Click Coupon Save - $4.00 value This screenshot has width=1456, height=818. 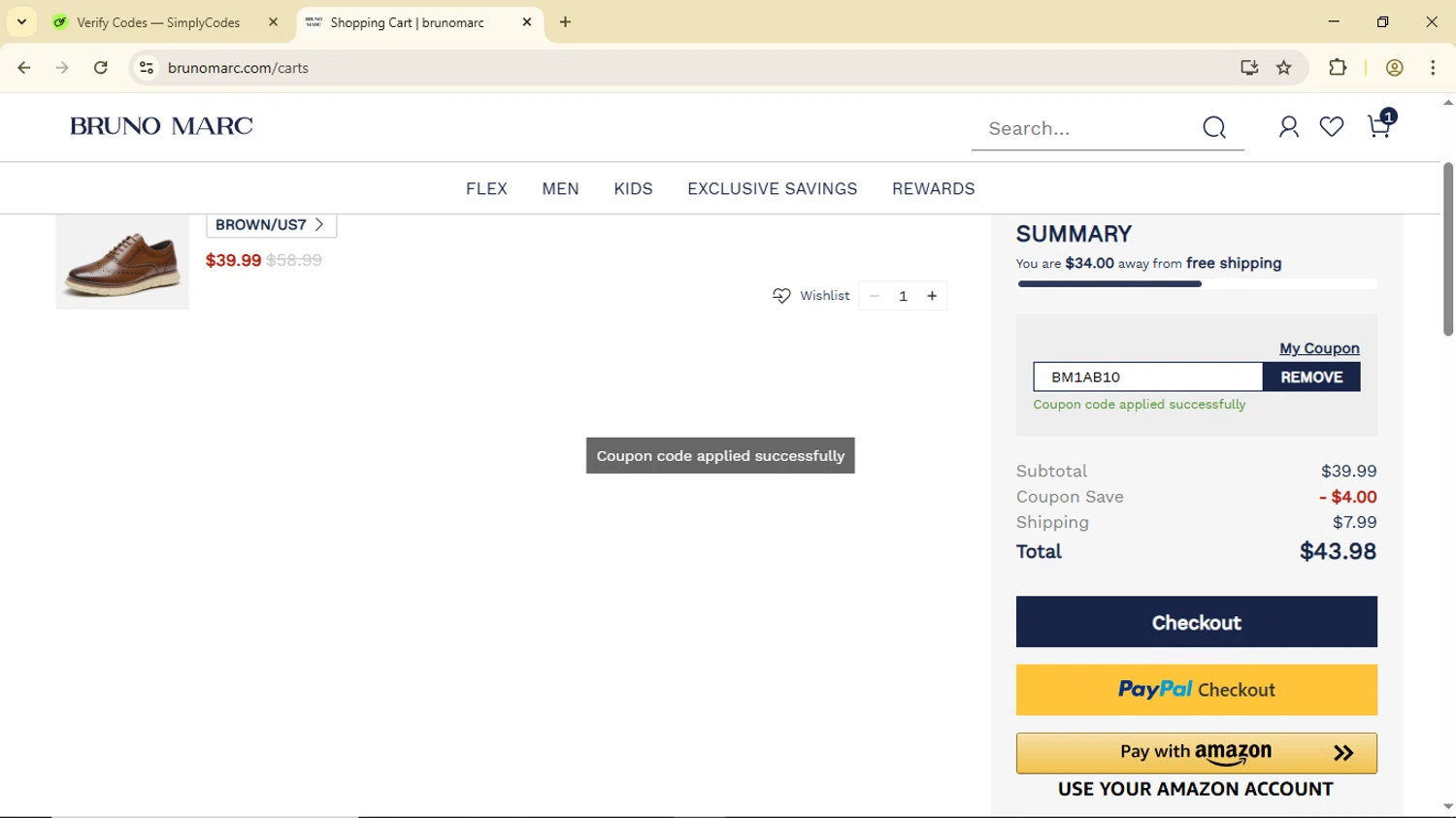1347,497
